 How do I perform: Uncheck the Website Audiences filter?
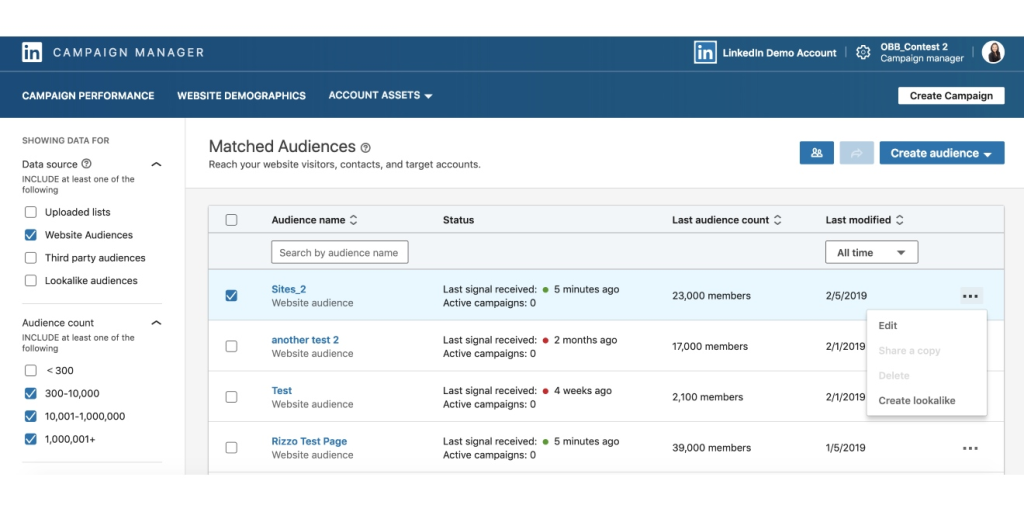(31, 235)
